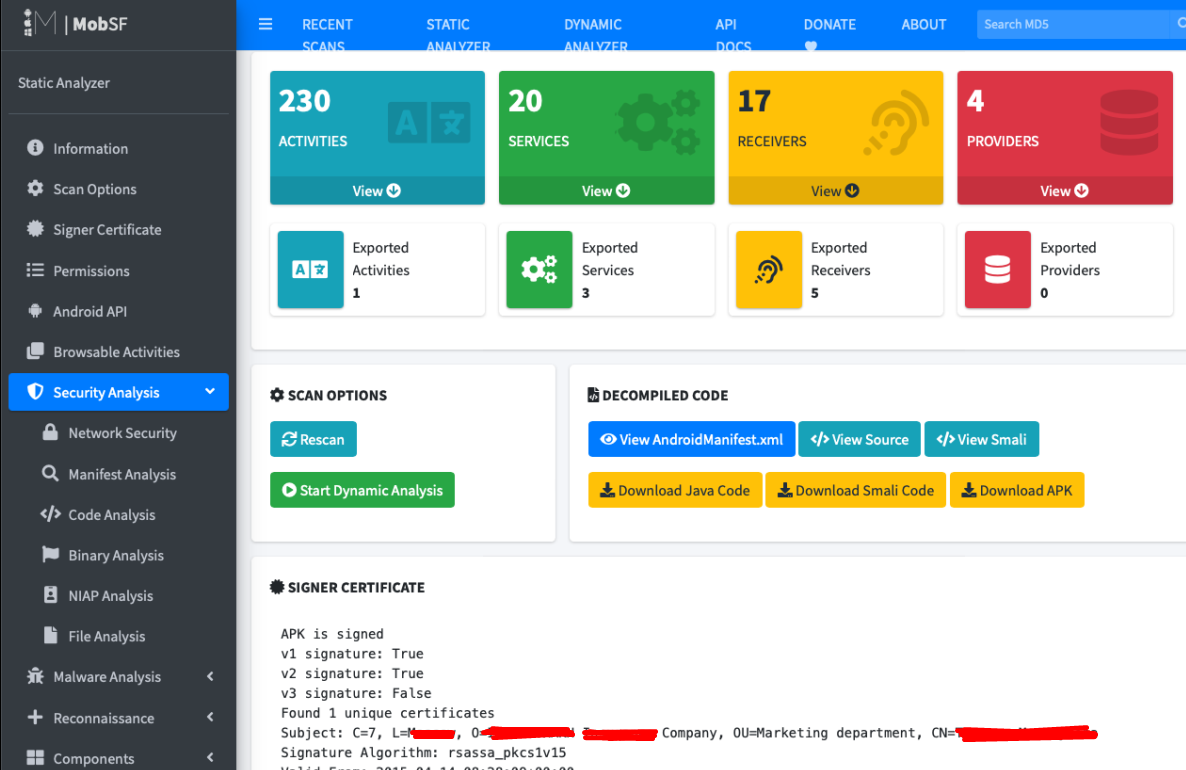Screen dimensions: 1186x770
Task: Click Start Dynamic Analysis button
Action: point(362,490)
